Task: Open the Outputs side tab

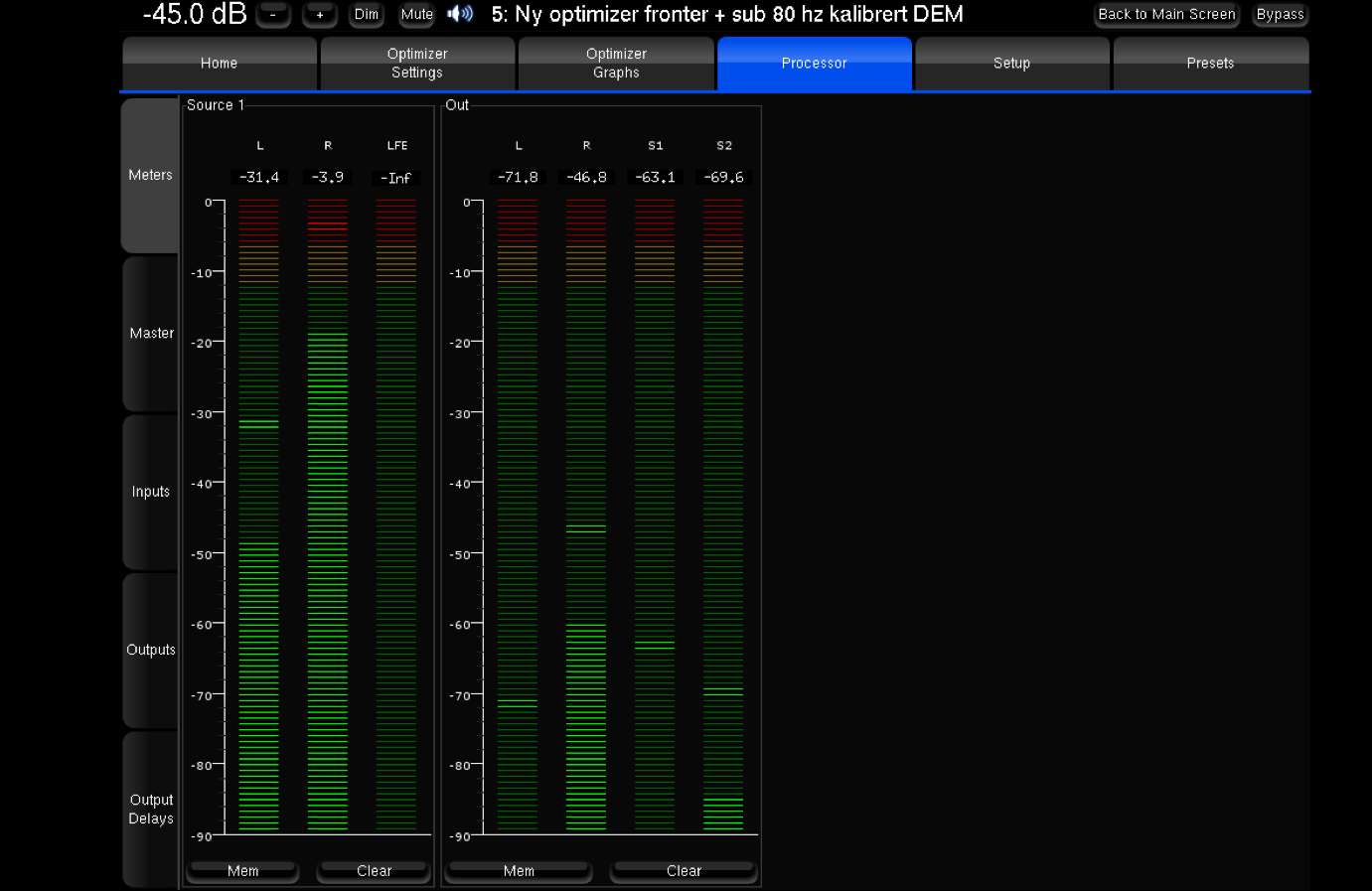Action: click(150, 650)
